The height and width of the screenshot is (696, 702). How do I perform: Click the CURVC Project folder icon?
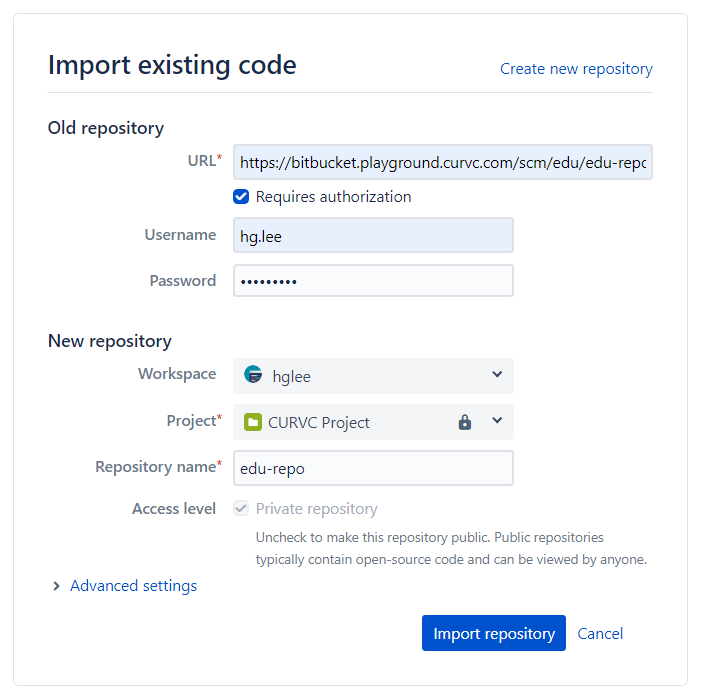(253, 422)
